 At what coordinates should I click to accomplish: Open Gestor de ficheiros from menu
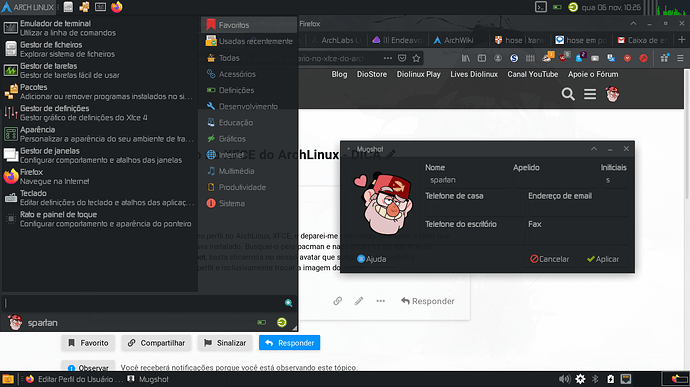[x=99, y=49]
